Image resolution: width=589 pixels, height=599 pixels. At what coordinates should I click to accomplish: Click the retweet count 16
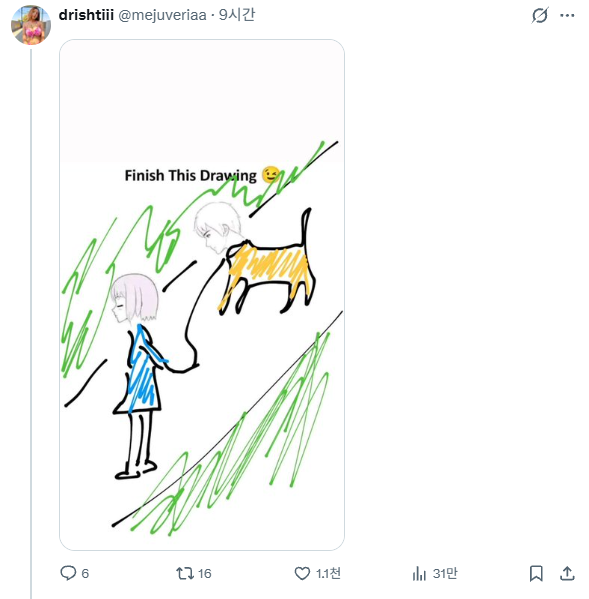tap(205, 573)
